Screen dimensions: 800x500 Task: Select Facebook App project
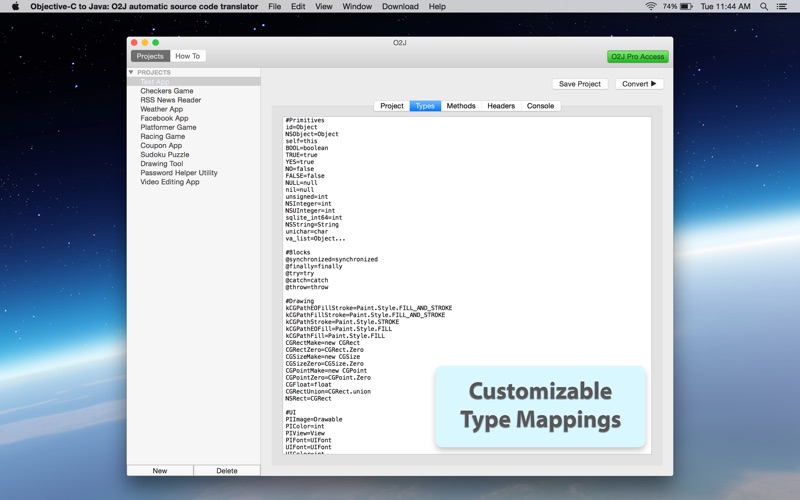tap(194, 118)
